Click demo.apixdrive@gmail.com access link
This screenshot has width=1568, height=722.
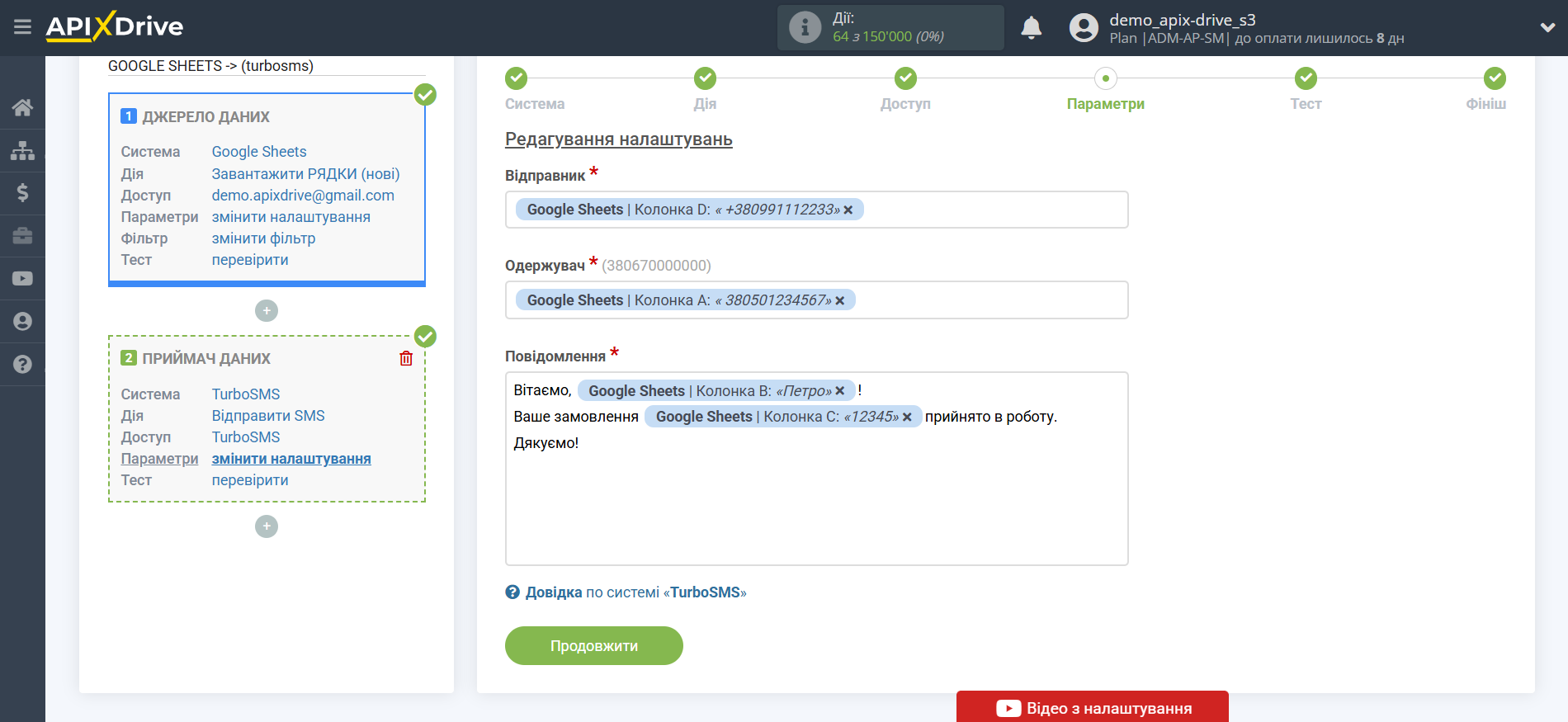(303, 196)
